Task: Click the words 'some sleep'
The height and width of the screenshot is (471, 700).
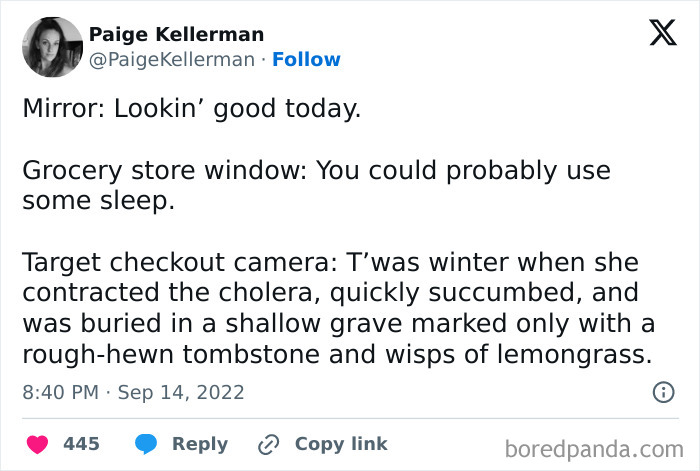Action: (x=98, y=201)
